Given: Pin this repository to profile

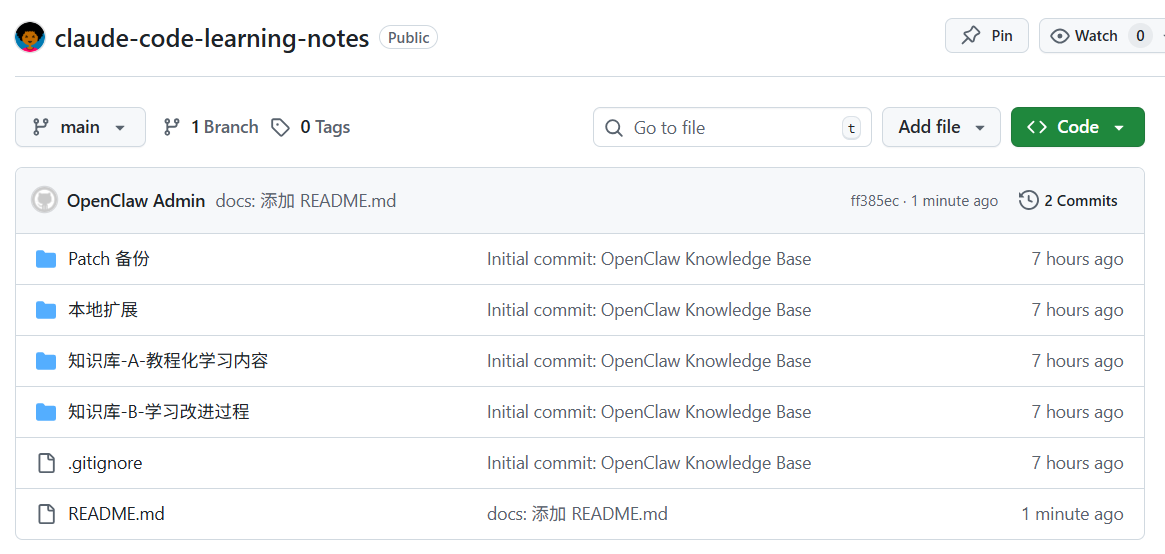Looking at the screenshot, I should pos(986,36).
